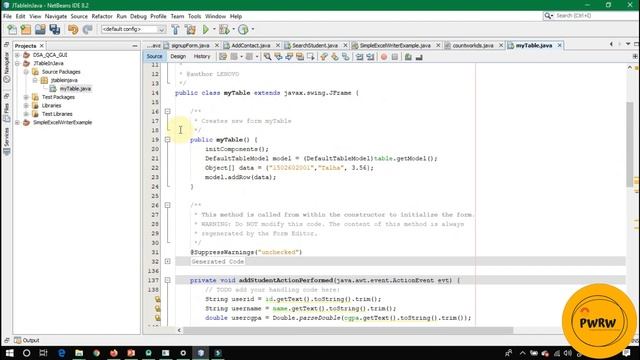The image size is (640, 360).
Task: Switch to the signupForm.java tab
Action: pyautogui.click(x=190, y=45)
